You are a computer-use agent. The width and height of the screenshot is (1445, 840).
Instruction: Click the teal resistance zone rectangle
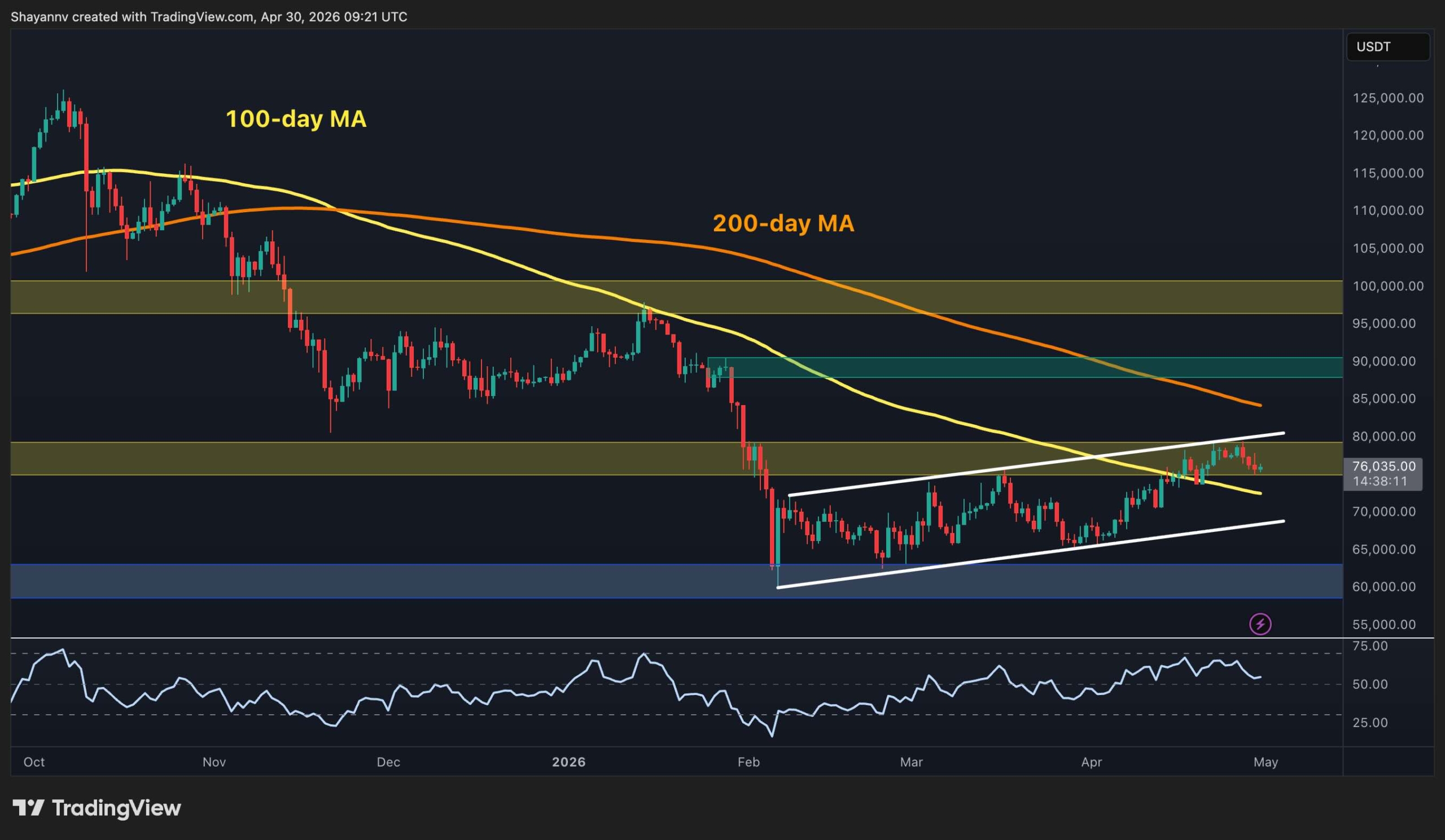coord(975,367)
